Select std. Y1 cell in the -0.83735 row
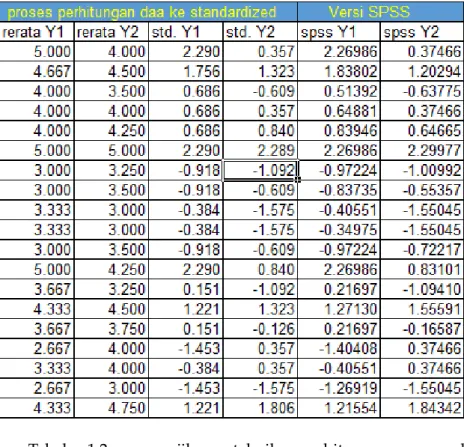This screenshot has width=464, height=447. pos(186,190)
